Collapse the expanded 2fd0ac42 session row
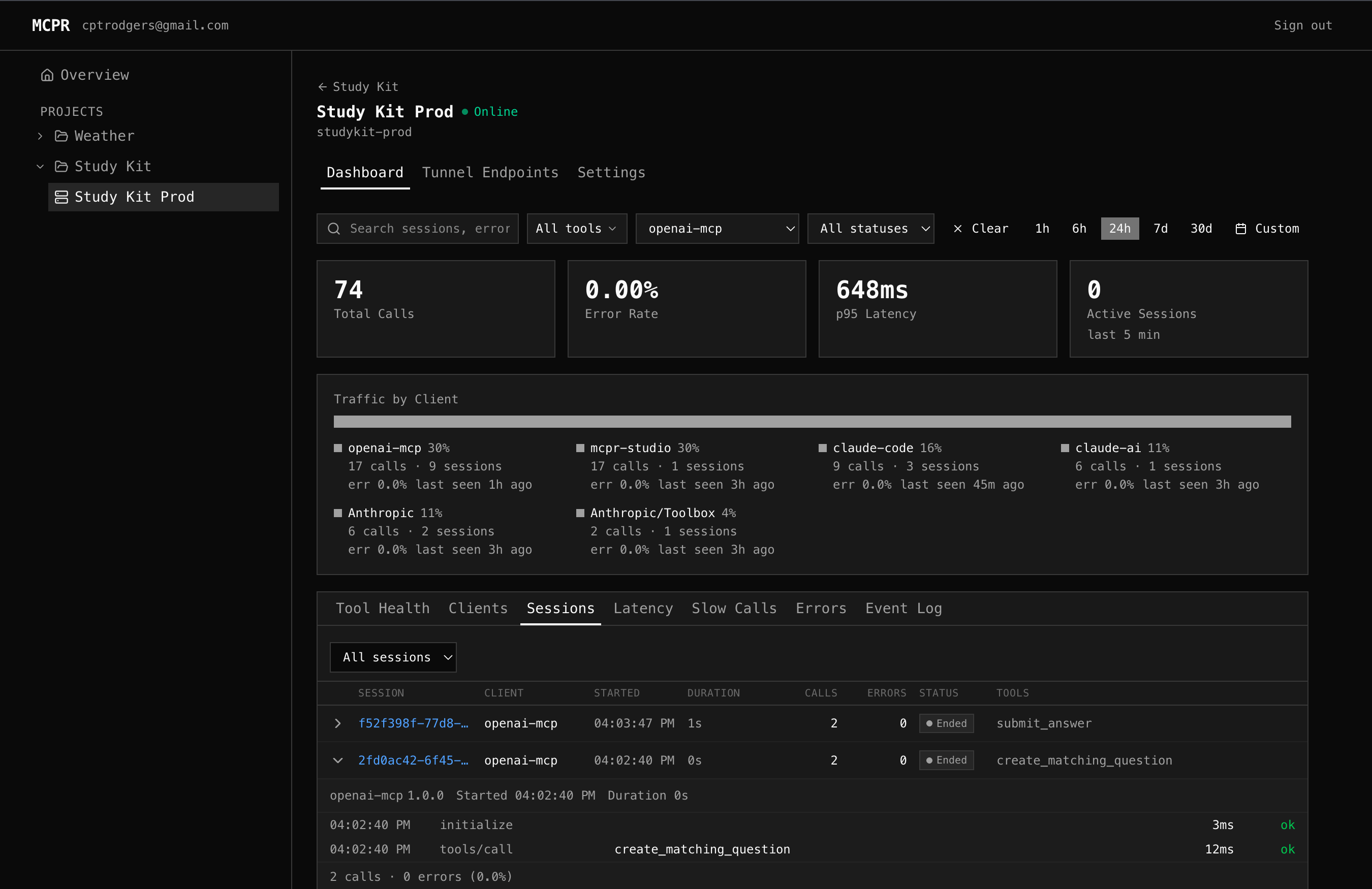This screenshot has height=889, width=1372. click(338, 760)
